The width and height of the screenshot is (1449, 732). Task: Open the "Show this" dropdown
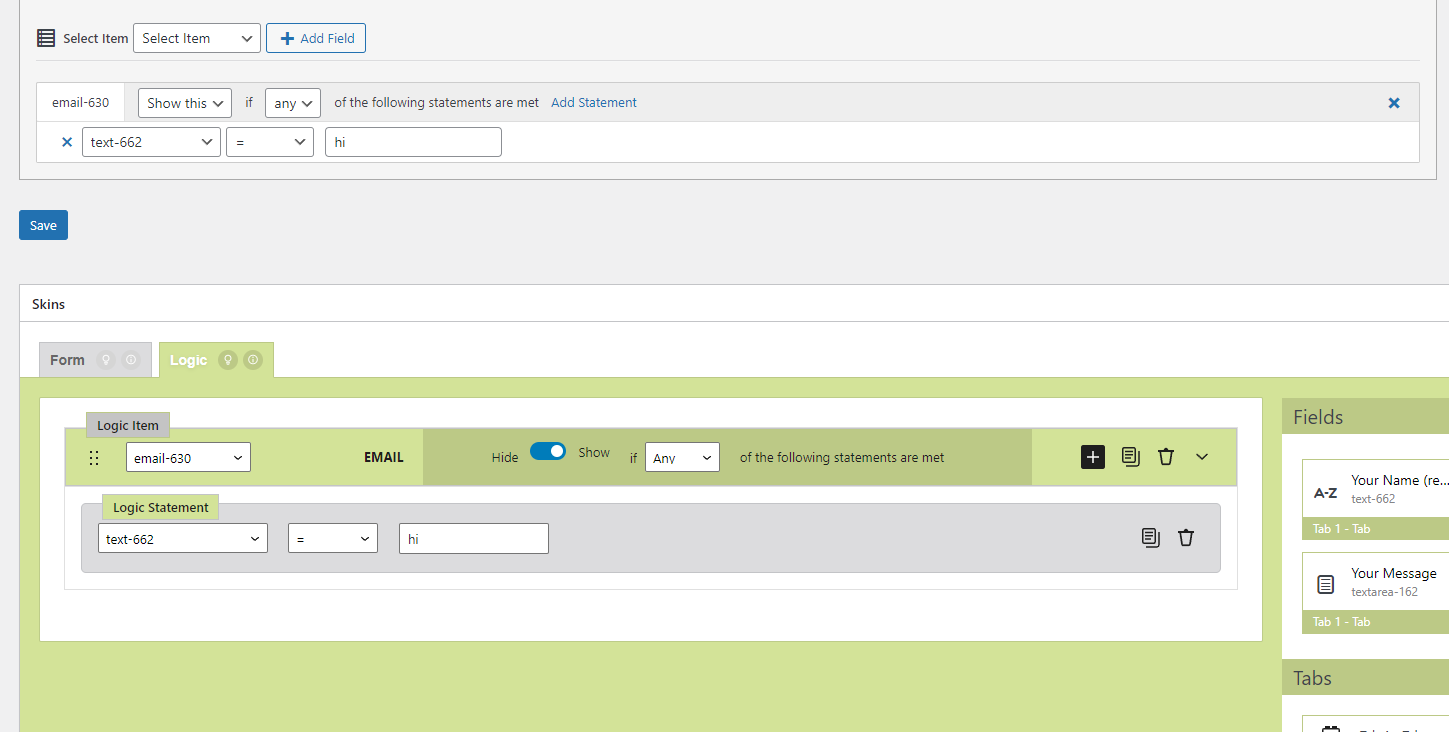click(x=184, y=103)
